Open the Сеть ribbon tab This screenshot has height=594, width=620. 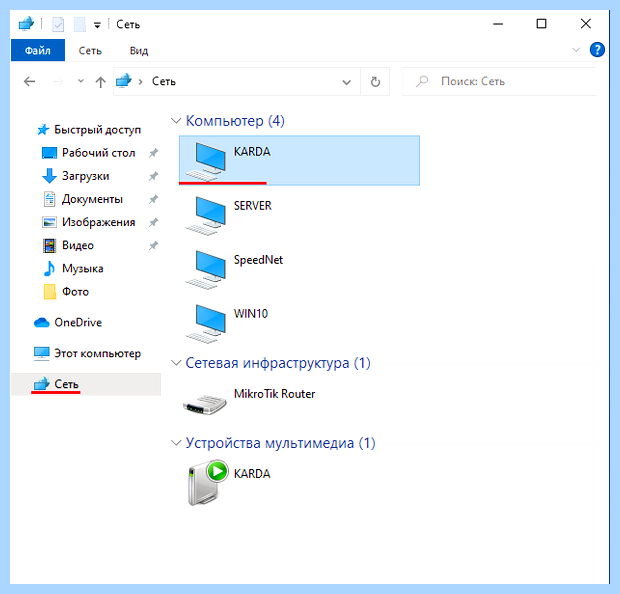(x=90, y=51)
